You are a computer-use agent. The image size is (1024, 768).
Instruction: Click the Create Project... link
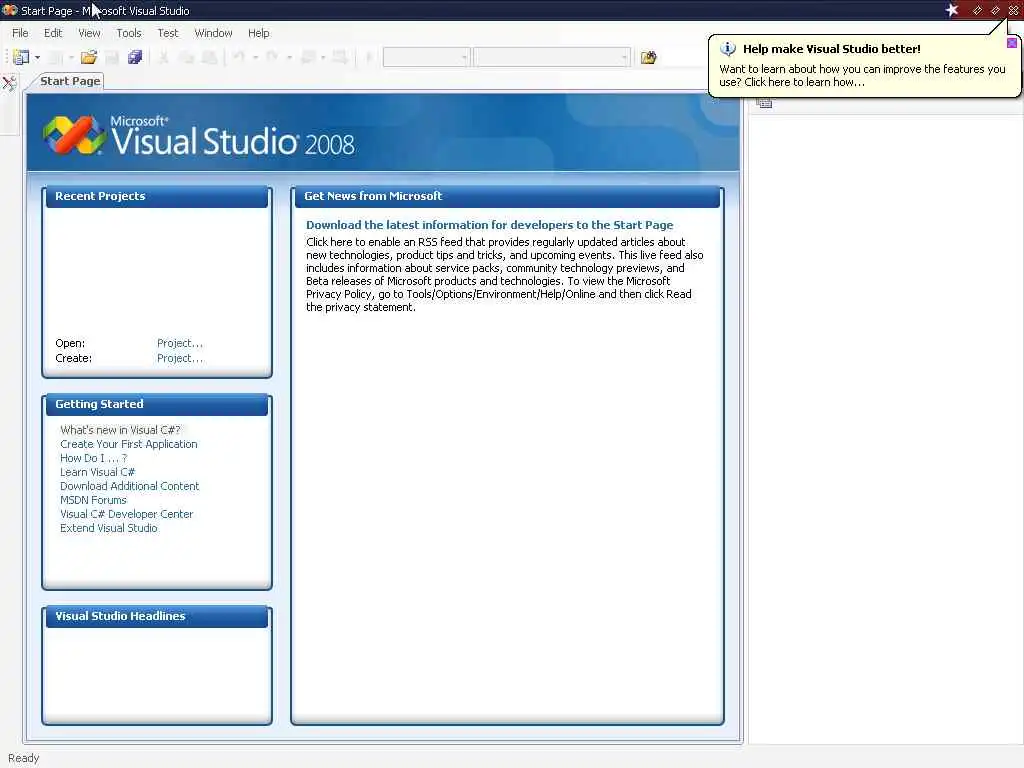[180, 359]
